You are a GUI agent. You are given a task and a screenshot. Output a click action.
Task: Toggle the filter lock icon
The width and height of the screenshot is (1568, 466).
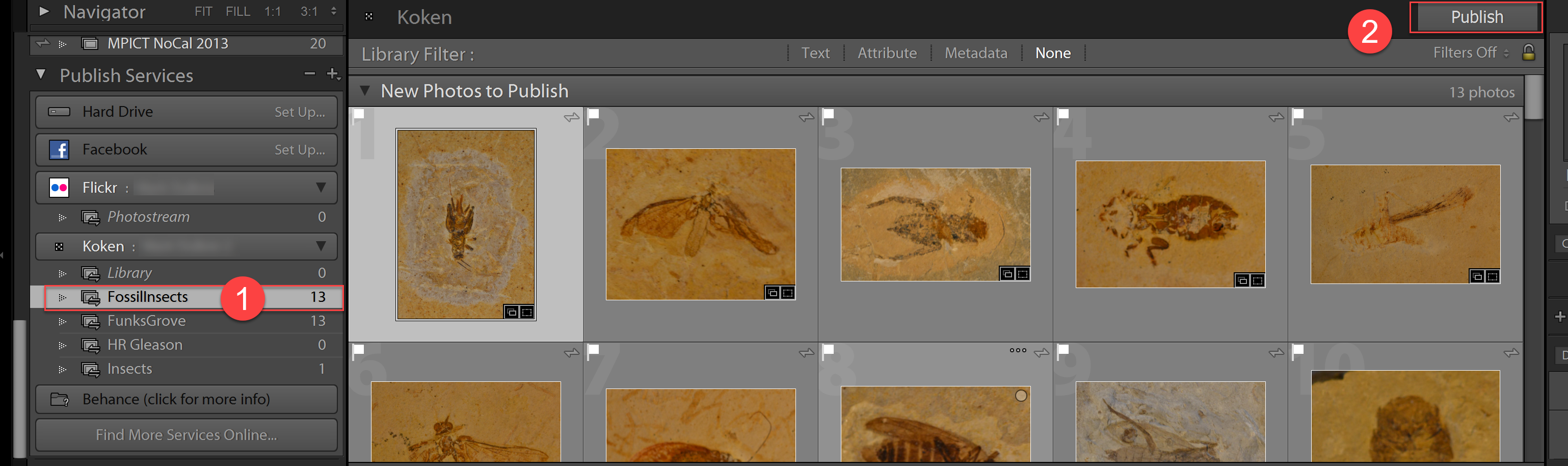1528,53
